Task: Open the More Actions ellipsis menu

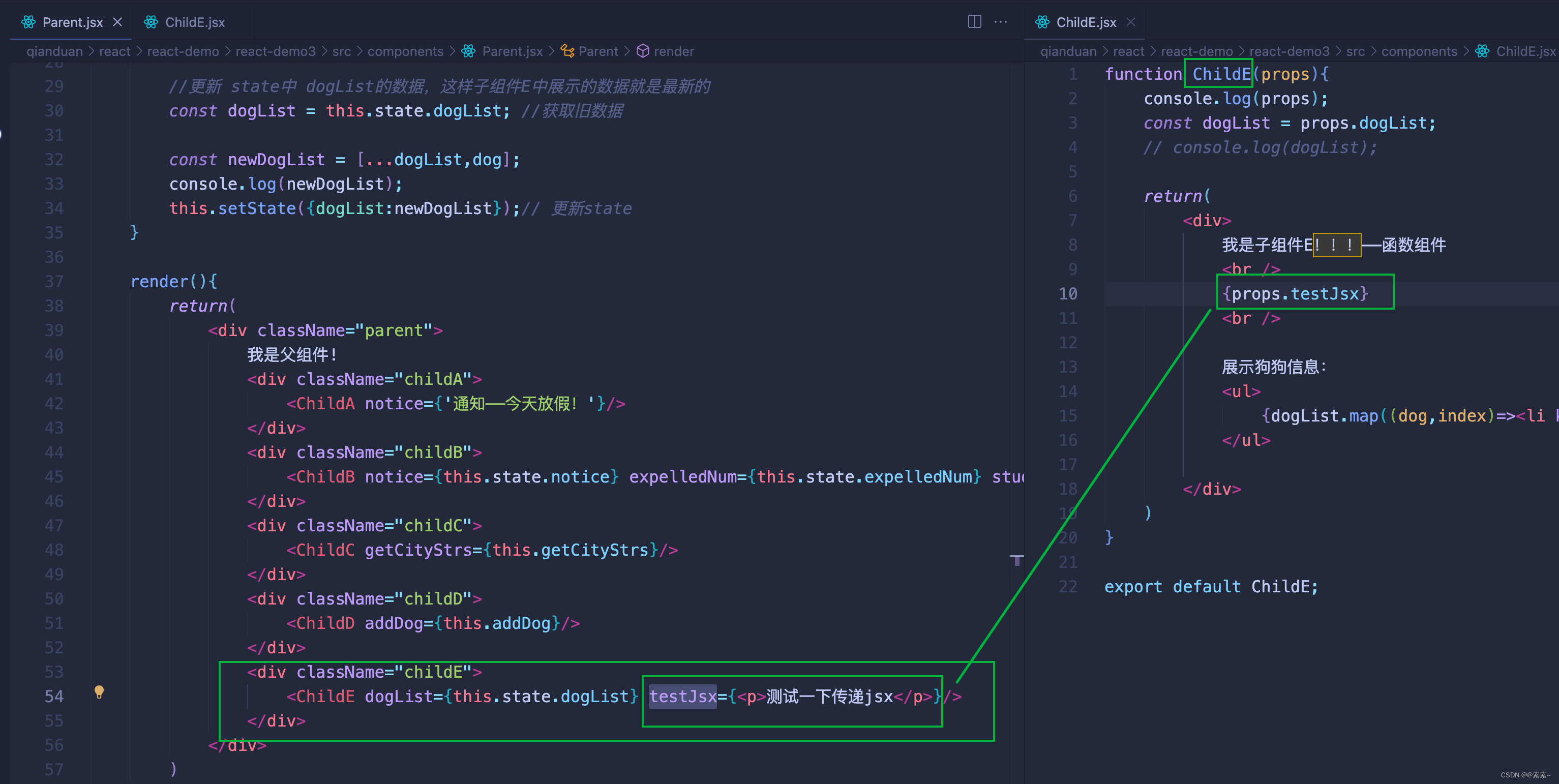Action: pyautogui.click(x=1001, y=22)
